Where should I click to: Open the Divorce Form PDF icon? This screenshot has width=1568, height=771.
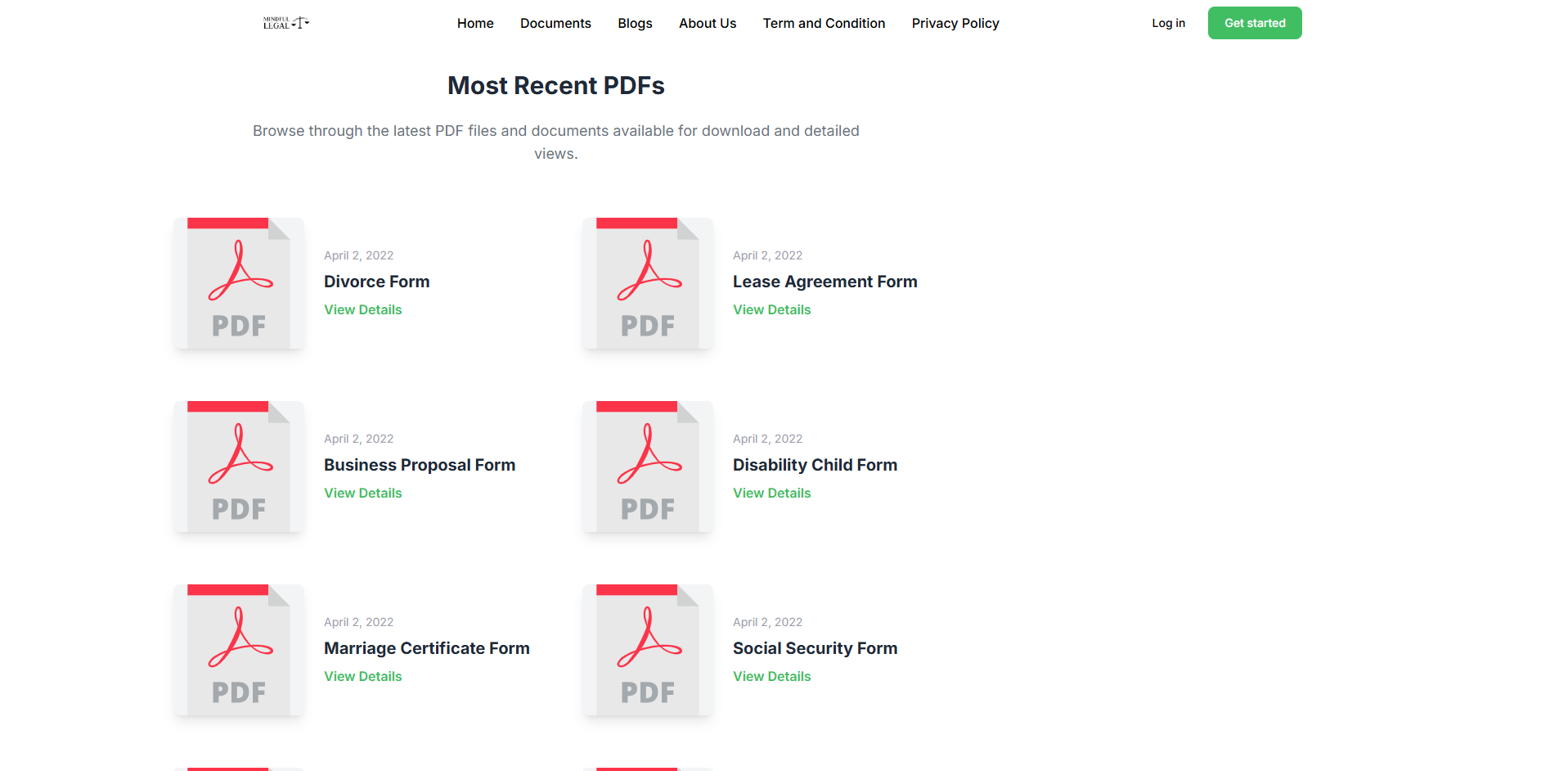(239, 283)
